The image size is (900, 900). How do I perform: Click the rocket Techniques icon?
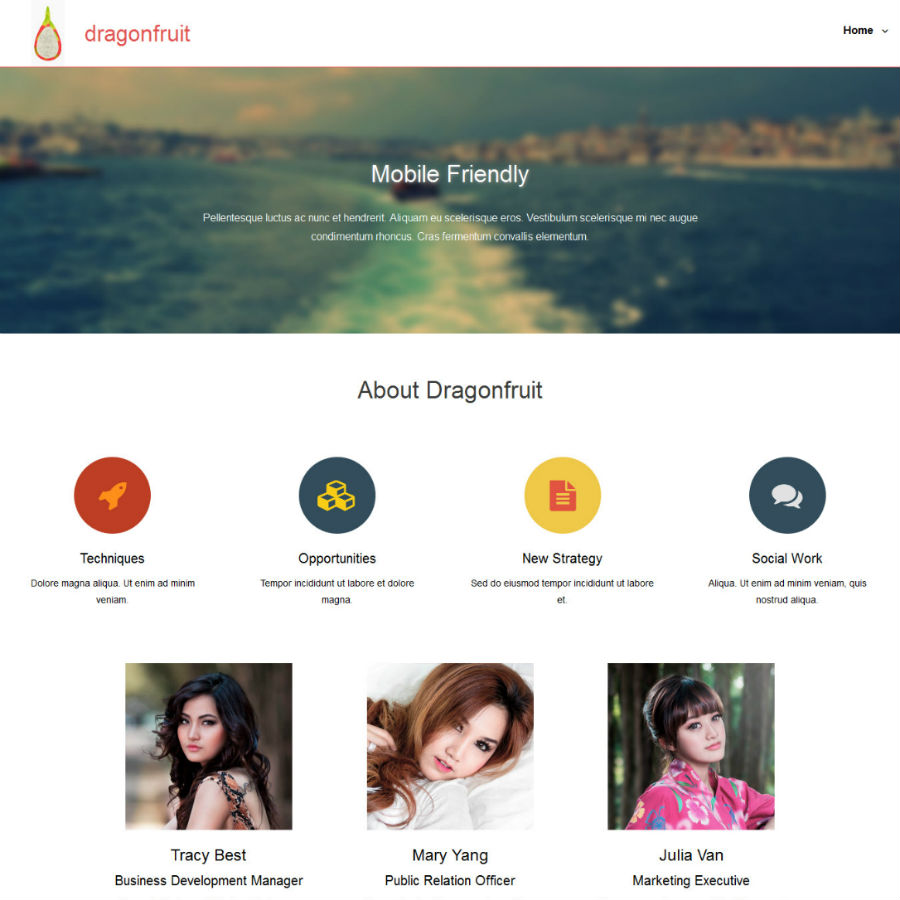[x=112, y=495]
